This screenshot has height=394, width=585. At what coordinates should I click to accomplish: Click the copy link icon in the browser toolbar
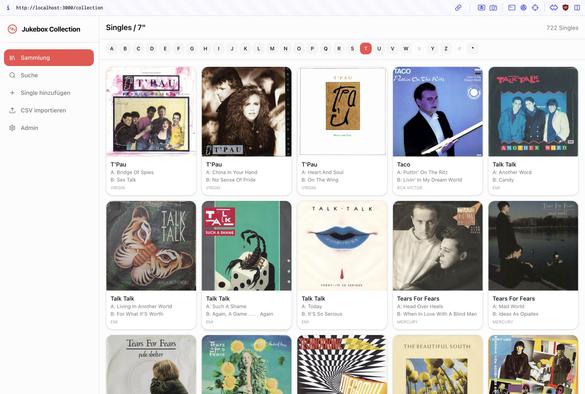point(458,7)
